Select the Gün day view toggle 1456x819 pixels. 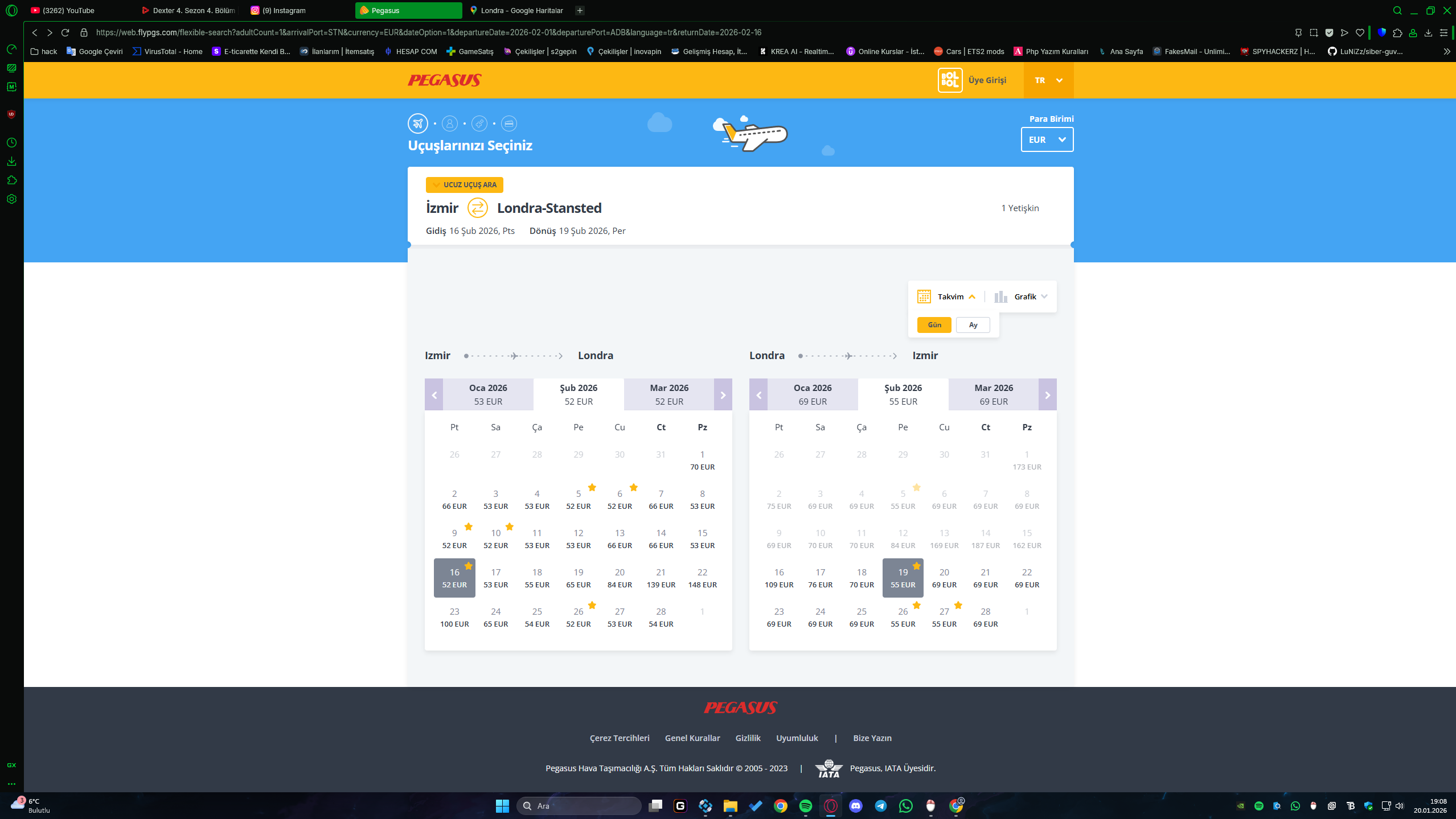pos(934,325)
